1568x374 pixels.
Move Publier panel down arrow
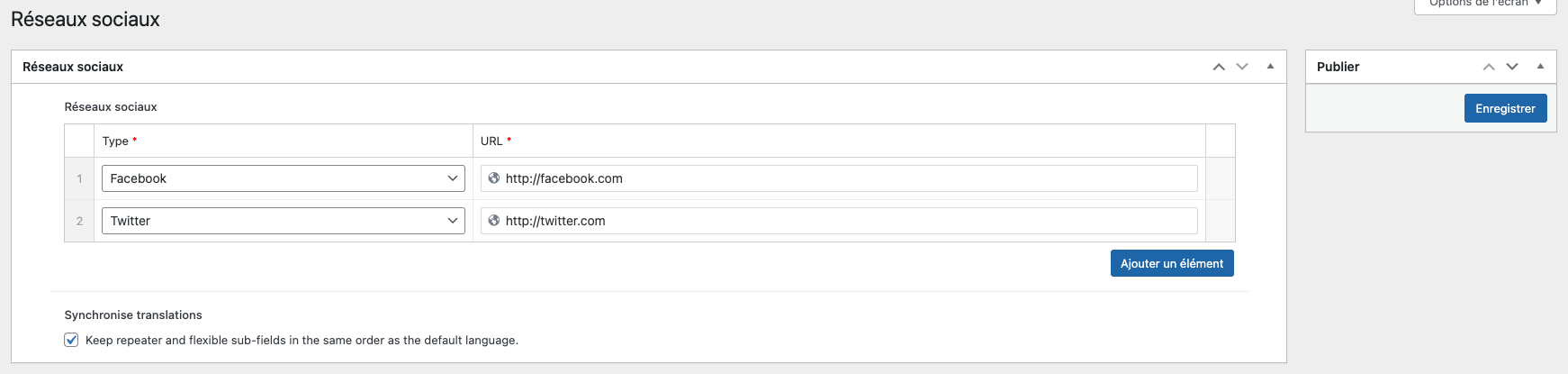[x=1512, y=67]
